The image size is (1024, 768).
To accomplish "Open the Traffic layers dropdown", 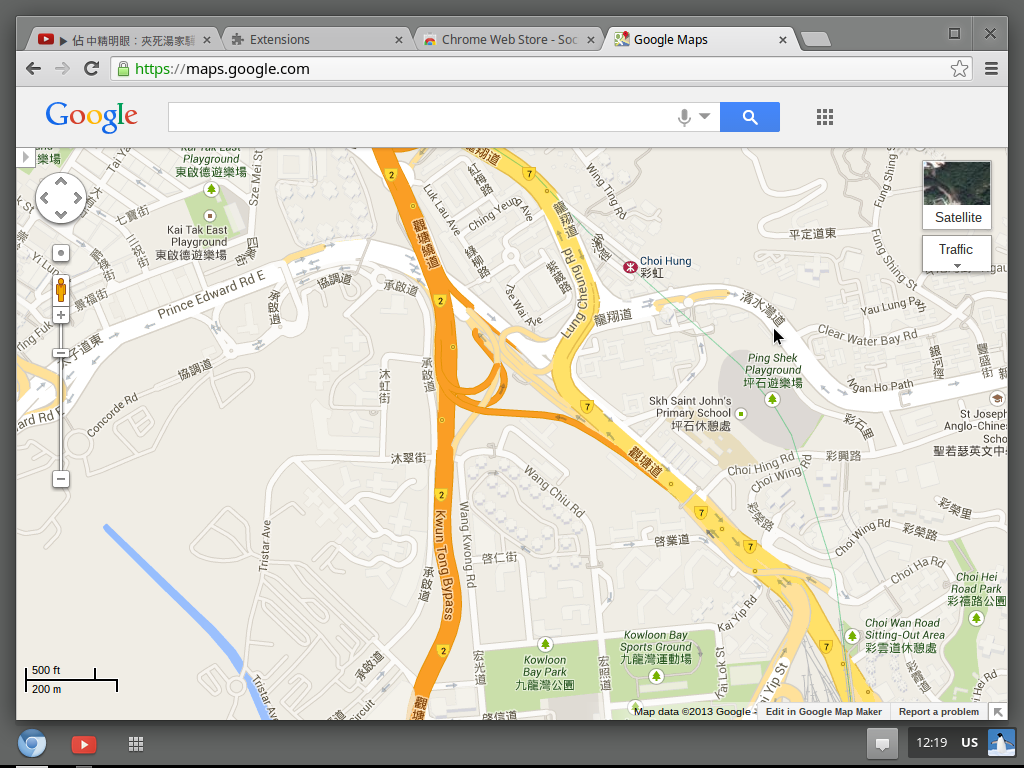I will [x=957, y=254].
